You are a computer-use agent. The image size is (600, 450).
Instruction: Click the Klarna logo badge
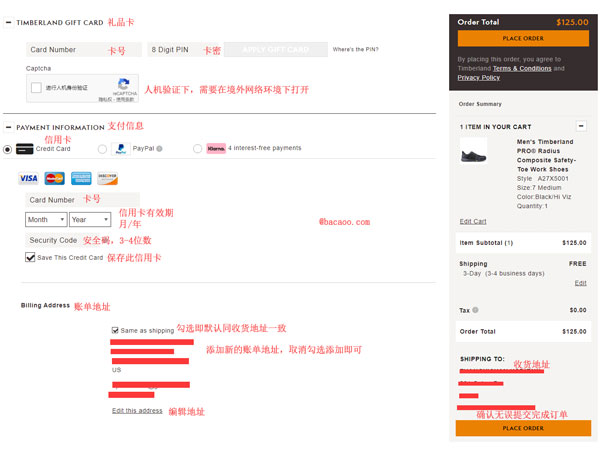pyautogui.click(x=215, y=149)
